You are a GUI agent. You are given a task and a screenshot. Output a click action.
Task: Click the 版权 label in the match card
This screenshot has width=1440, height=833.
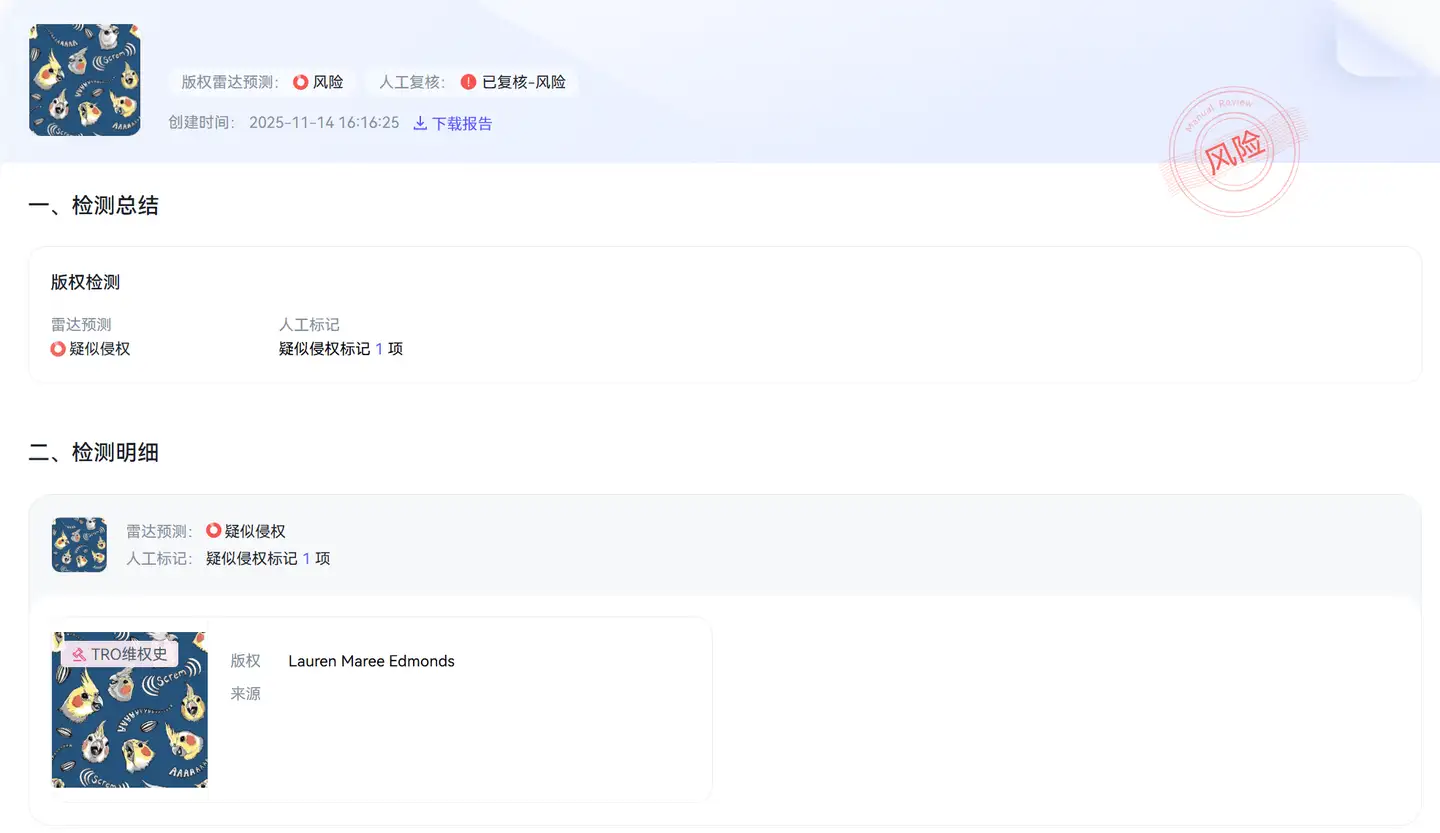(x=246, y=661)
